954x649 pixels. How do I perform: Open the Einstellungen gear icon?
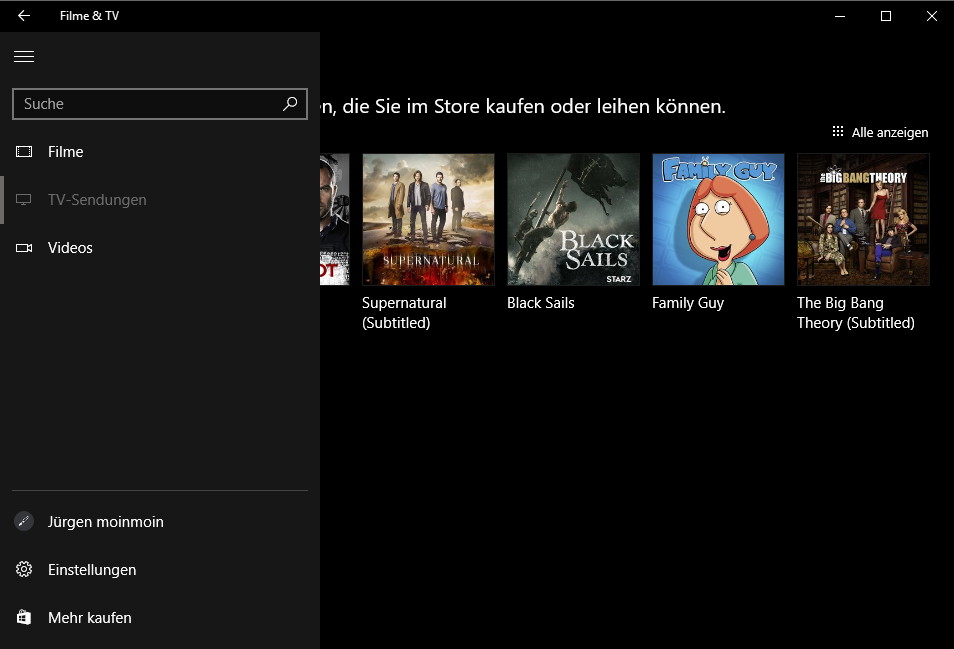tap(24, 569)
